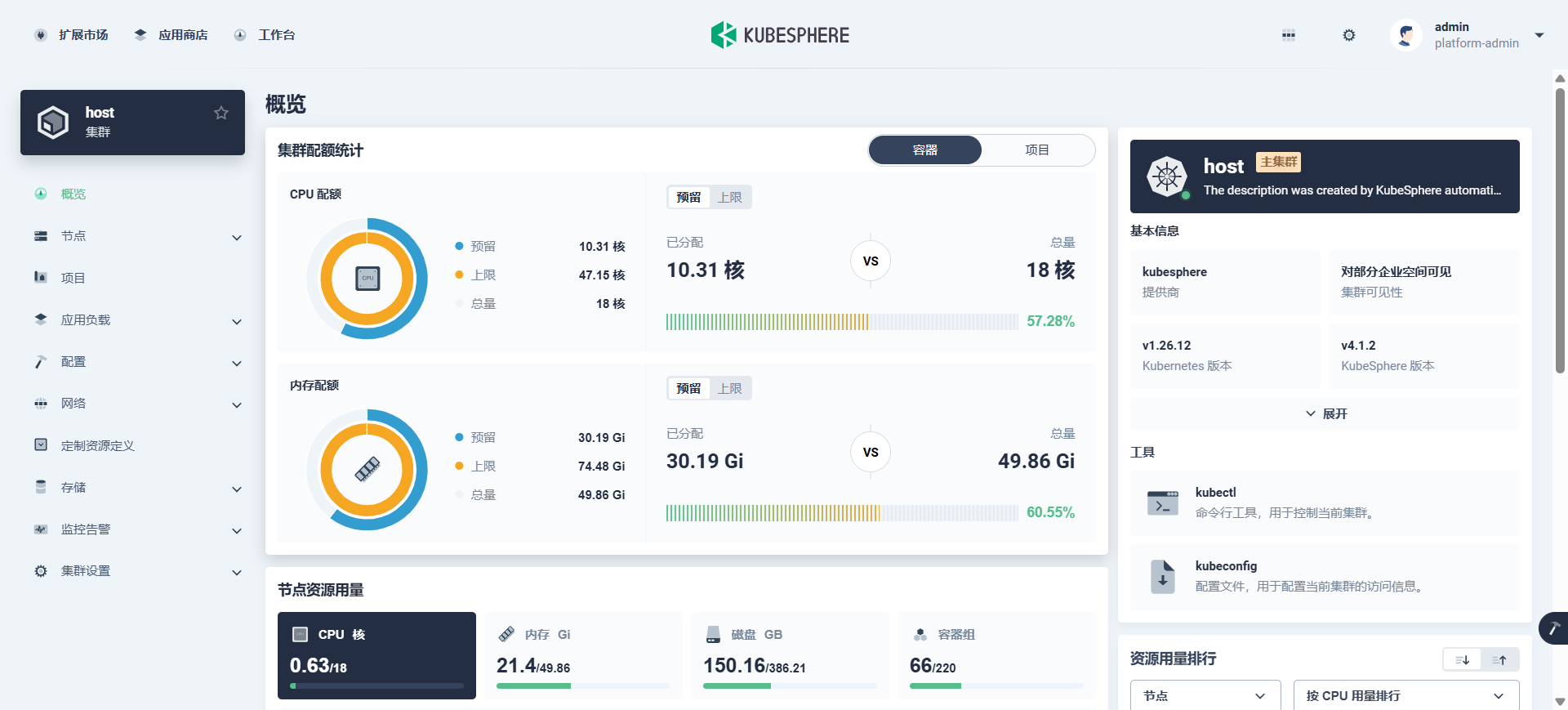Expand the 存储 sidebar menu

237,489
